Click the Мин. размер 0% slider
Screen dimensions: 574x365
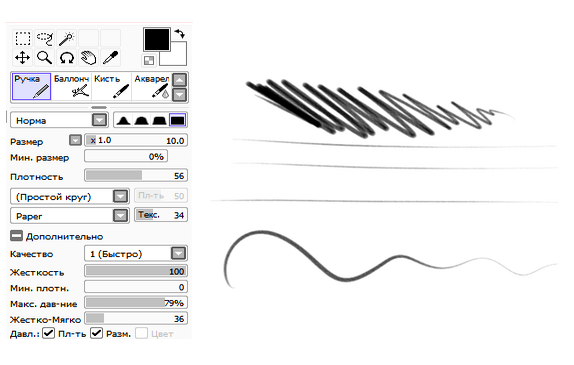pyautogui.click(x=126, y=157)
